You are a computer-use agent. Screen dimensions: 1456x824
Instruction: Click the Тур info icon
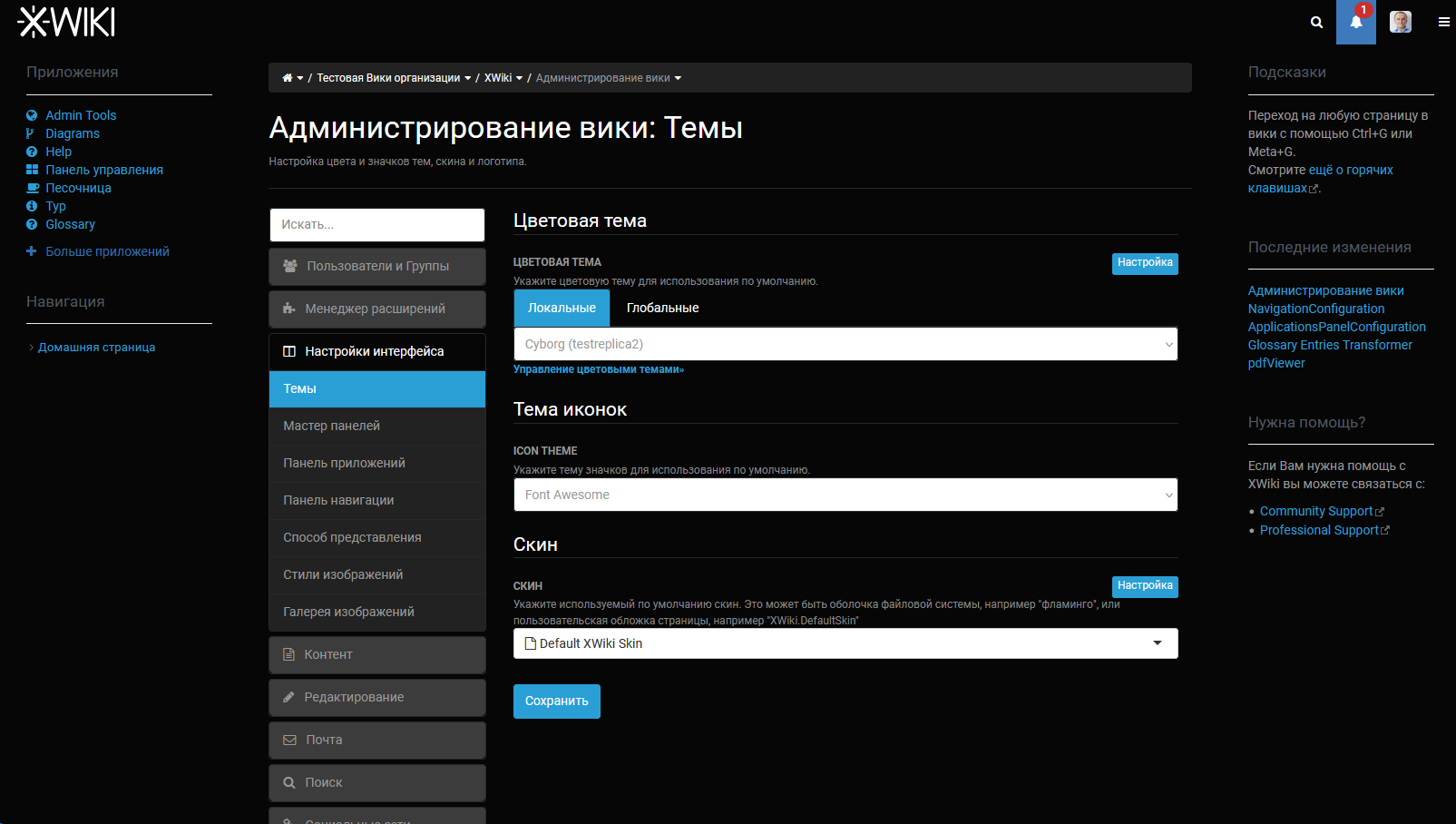tap(32, 206)
